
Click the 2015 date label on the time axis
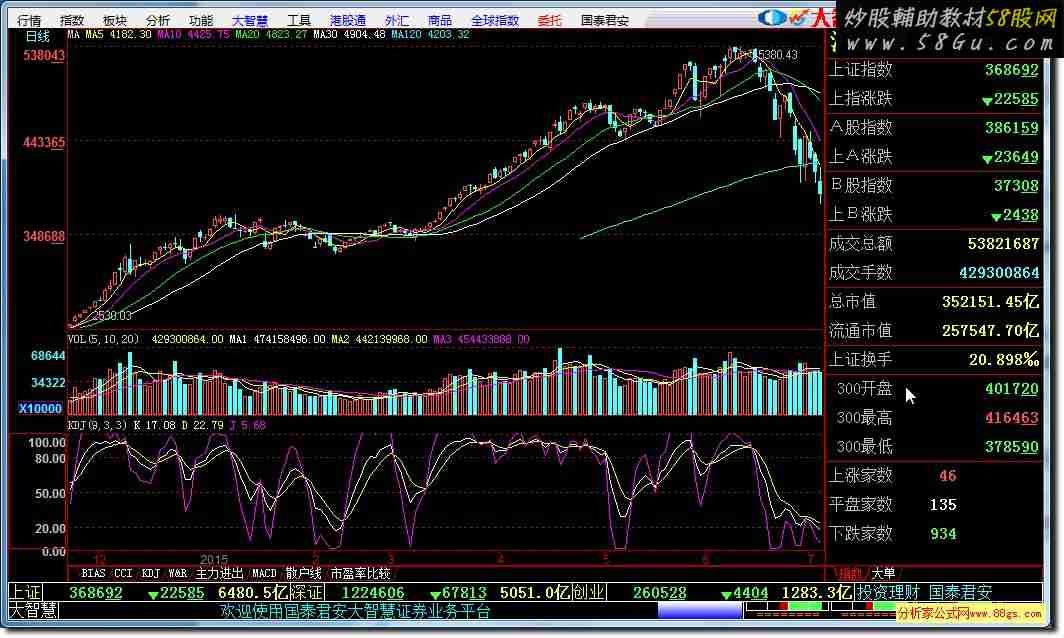click(x=214, y=559)
